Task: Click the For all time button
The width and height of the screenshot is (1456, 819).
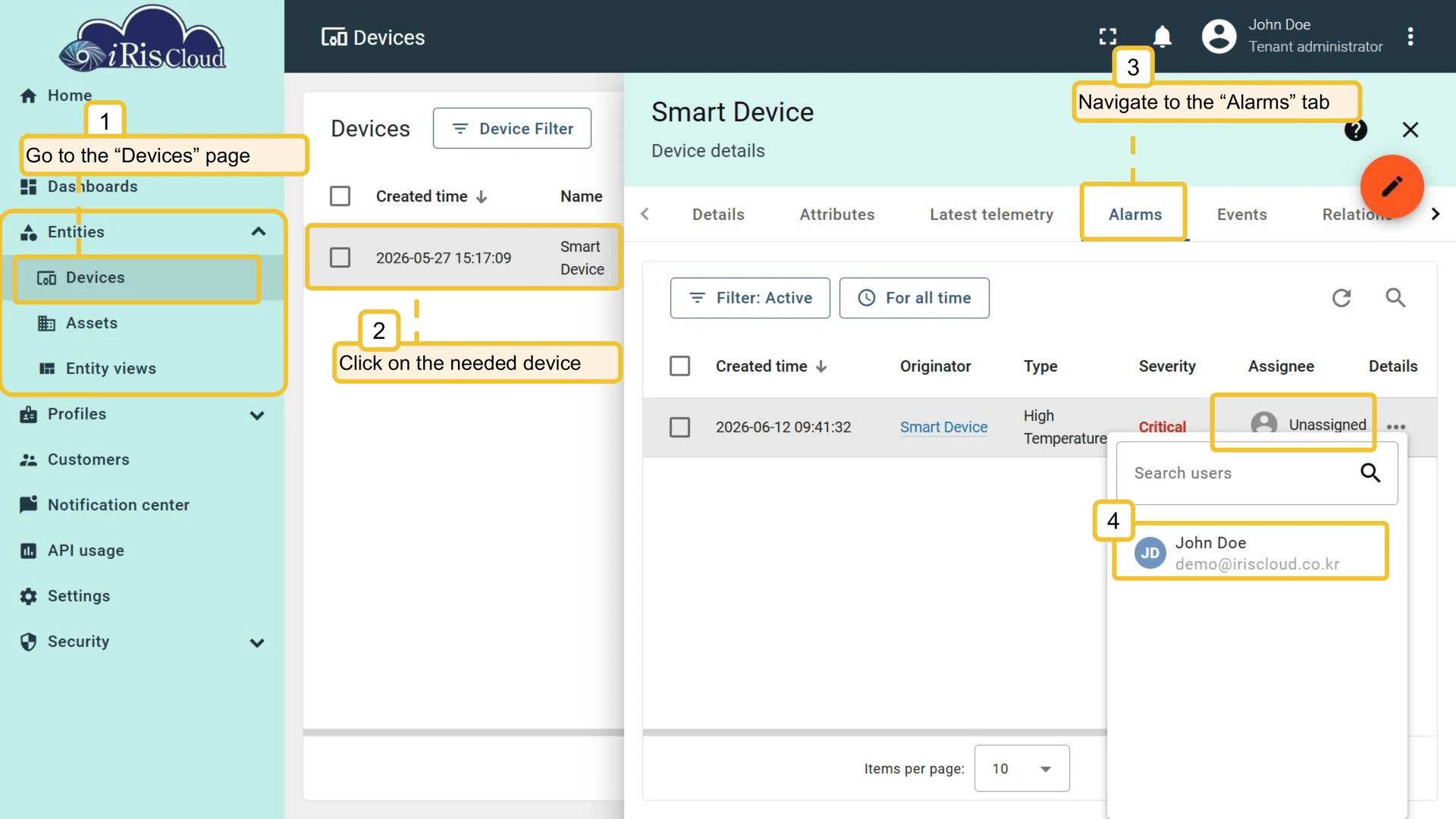Action: point(914,298)
